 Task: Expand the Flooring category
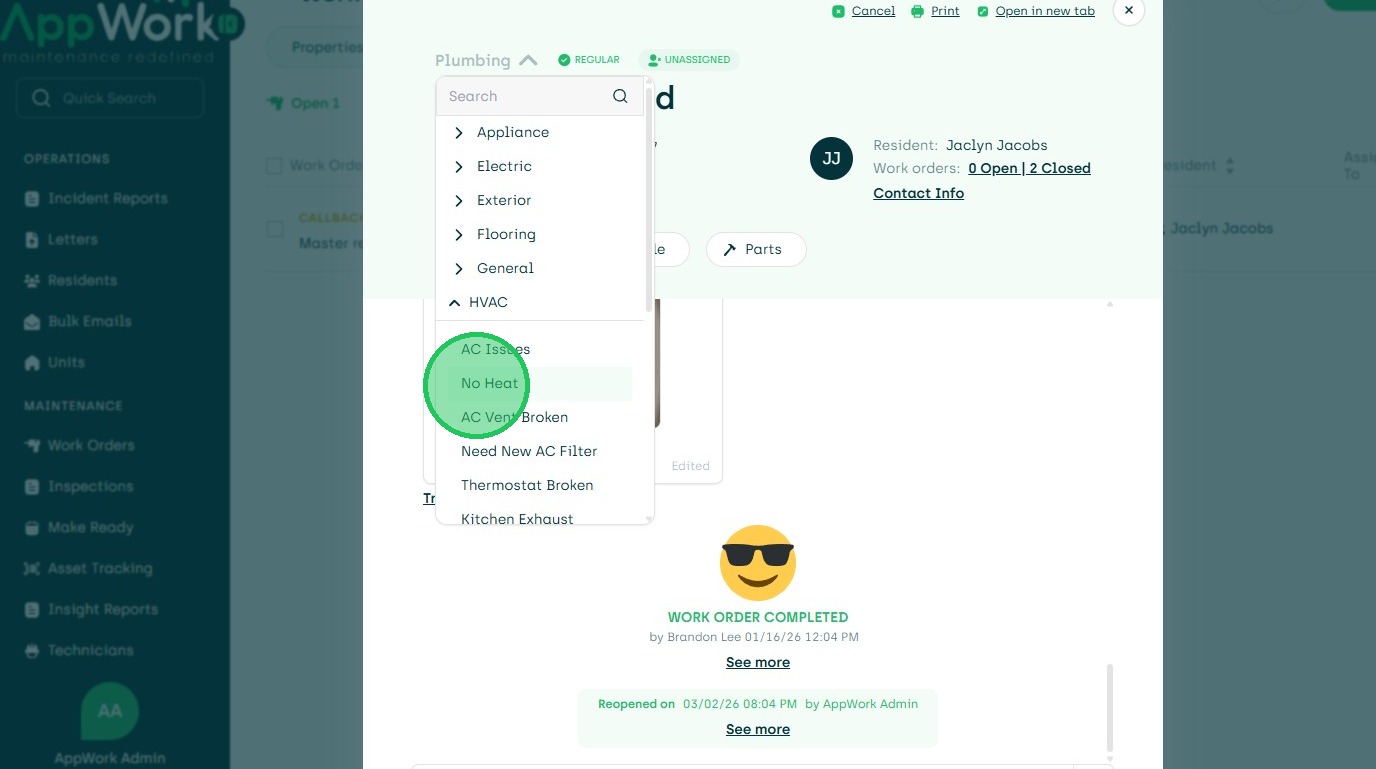pyautogui.click(x=459, y=234)
